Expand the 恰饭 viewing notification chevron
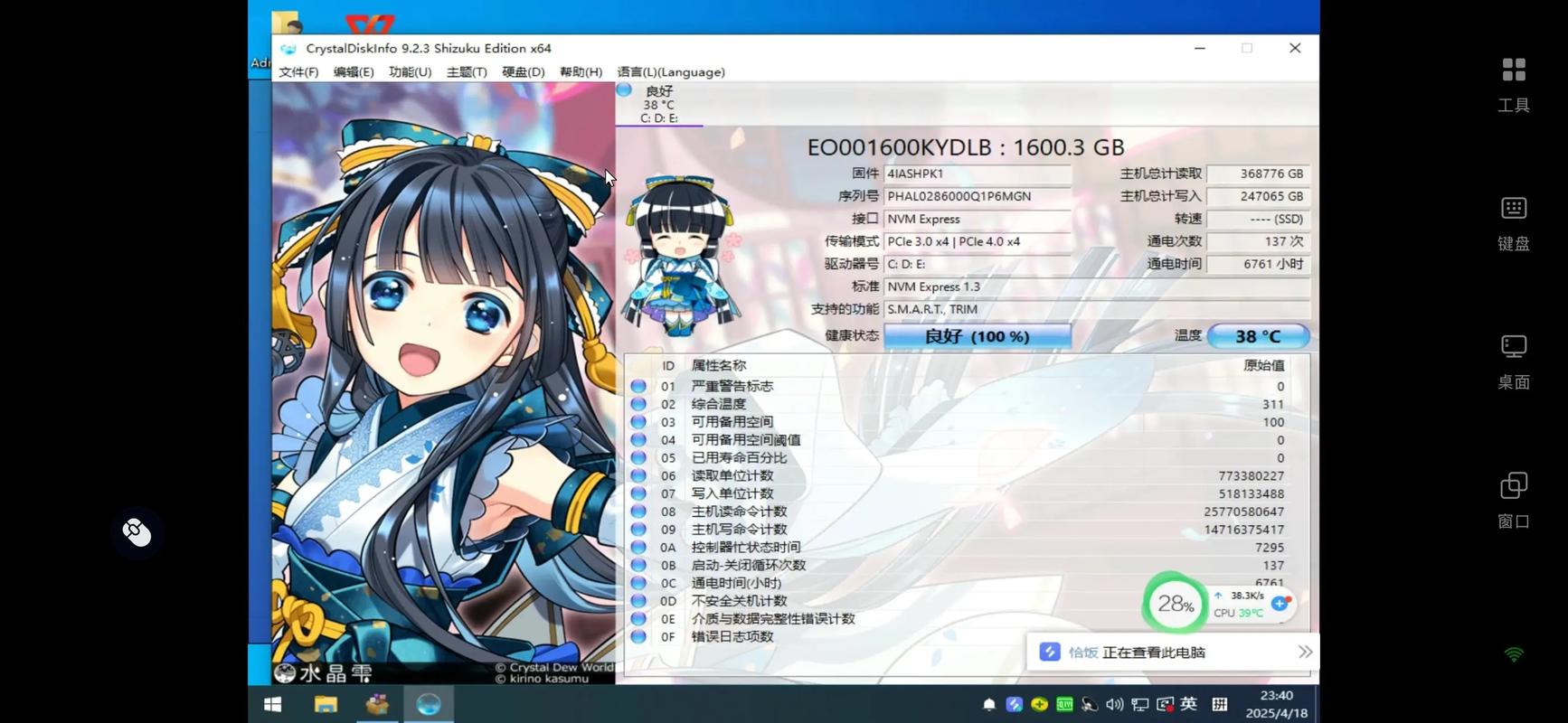1568x723 pixels. coord(1305,652)
